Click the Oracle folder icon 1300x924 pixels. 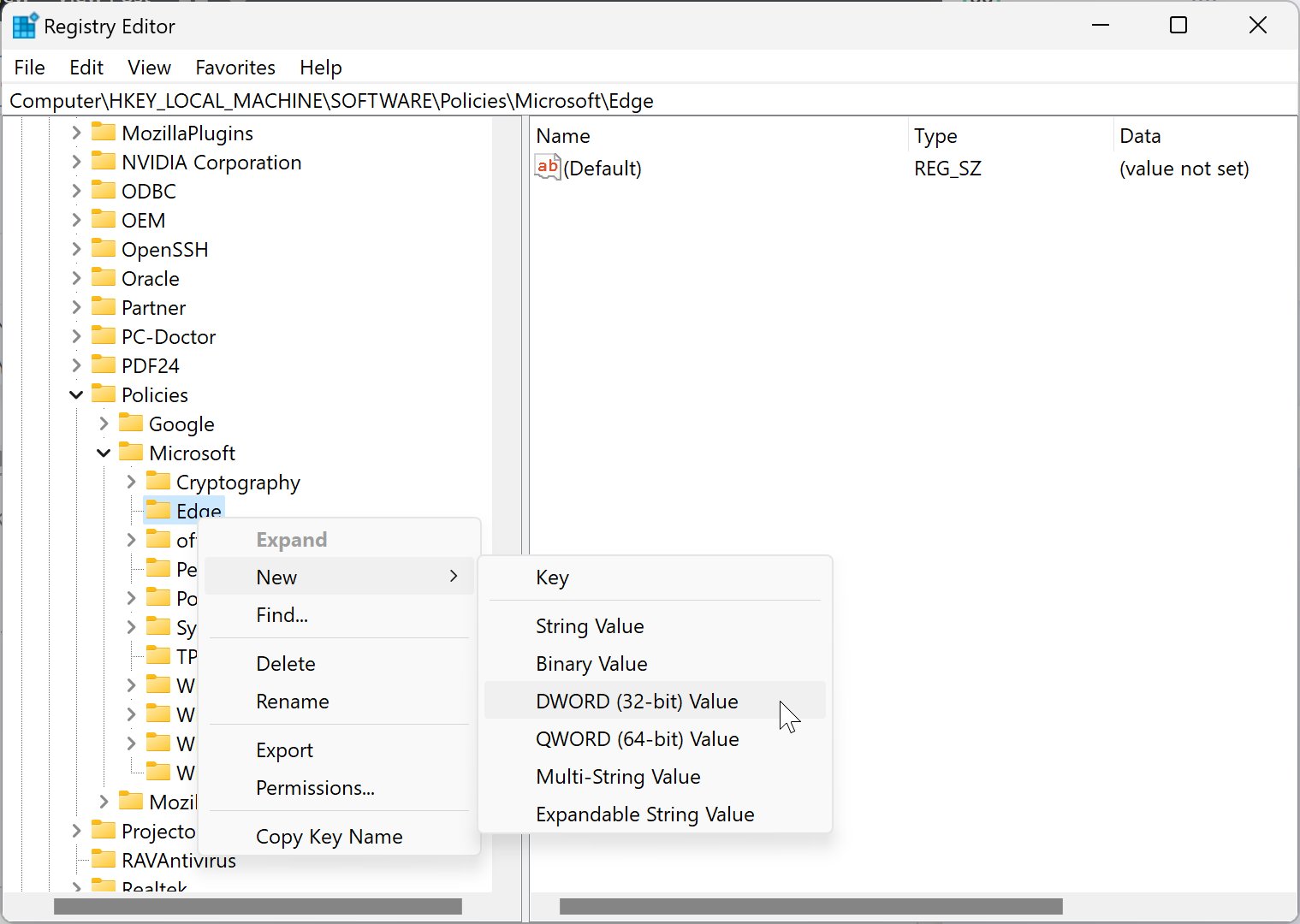pos(104,278)
